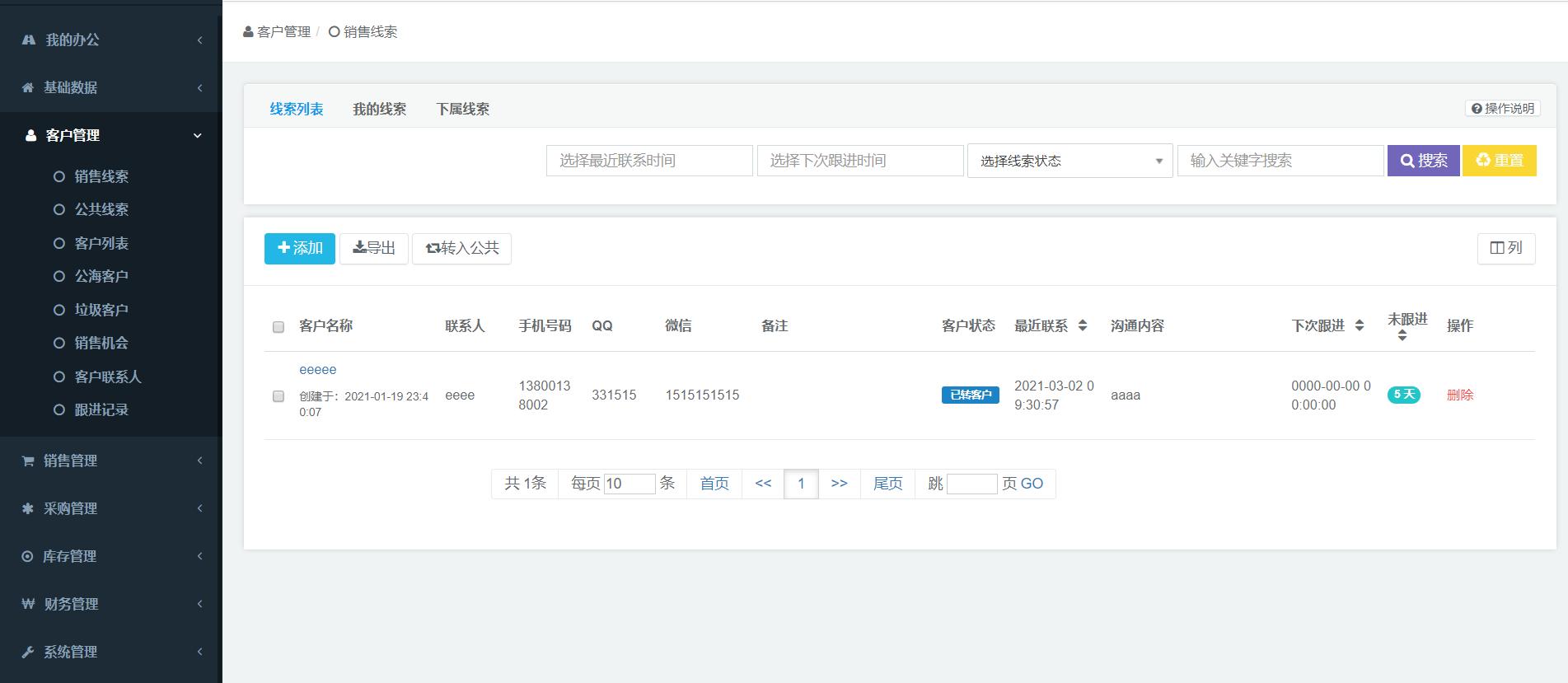Expand the 库存管理 sidebar menu
1568x683 pixels.
[199, 556]
